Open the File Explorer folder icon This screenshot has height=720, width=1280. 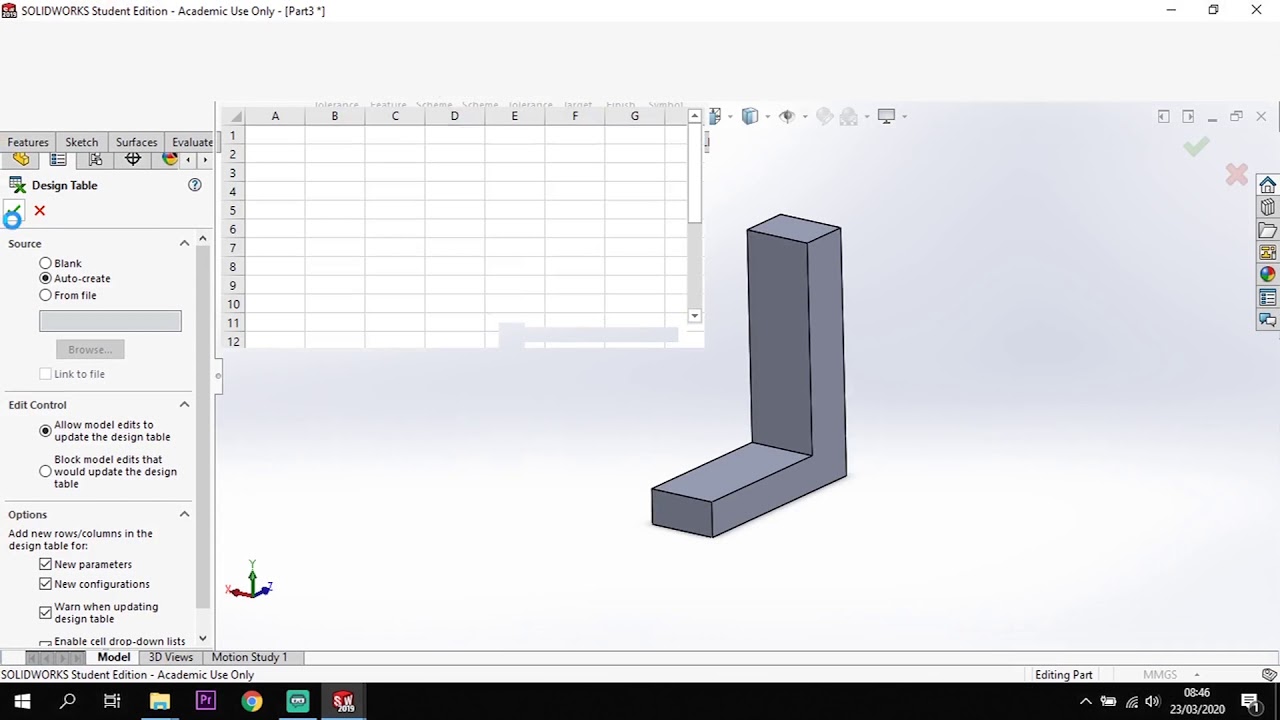[x=1268, y=231]
